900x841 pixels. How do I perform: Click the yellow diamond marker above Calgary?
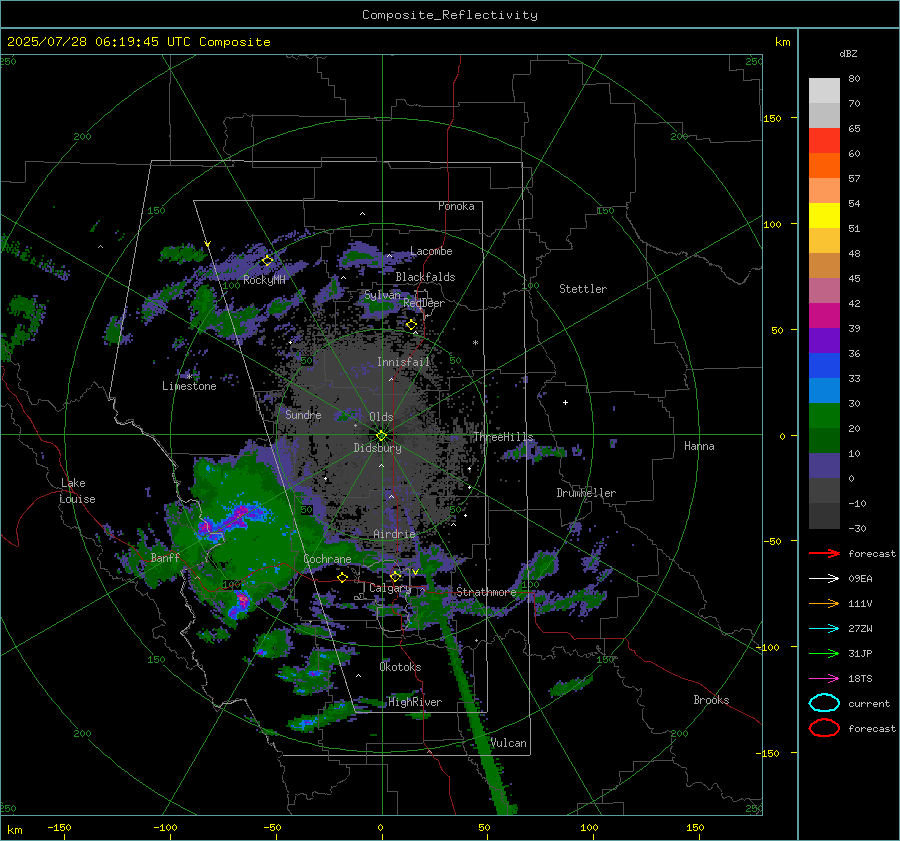[395, 576]
